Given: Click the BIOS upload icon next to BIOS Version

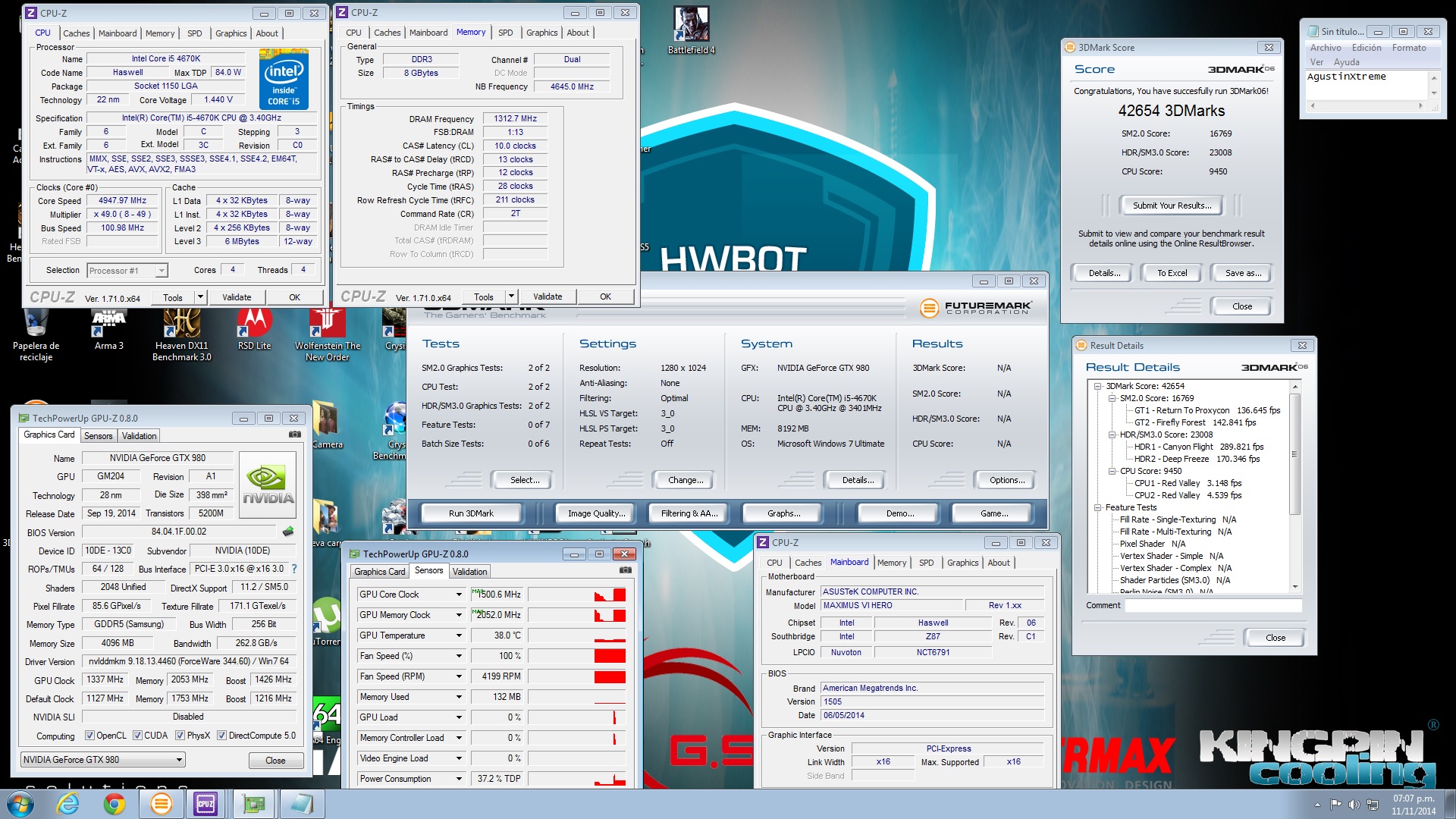Looking at the screenshot, I should coord(288,532).
